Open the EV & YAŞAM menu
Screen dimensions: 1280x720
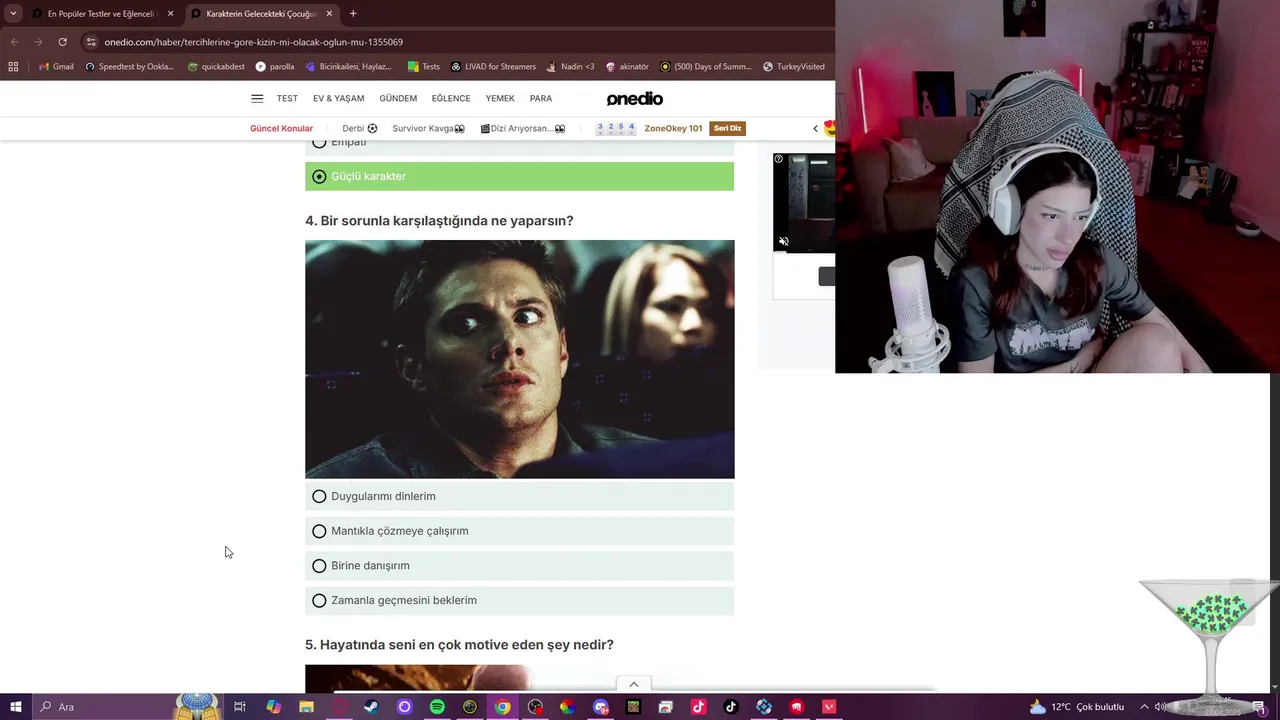point(338,98)
